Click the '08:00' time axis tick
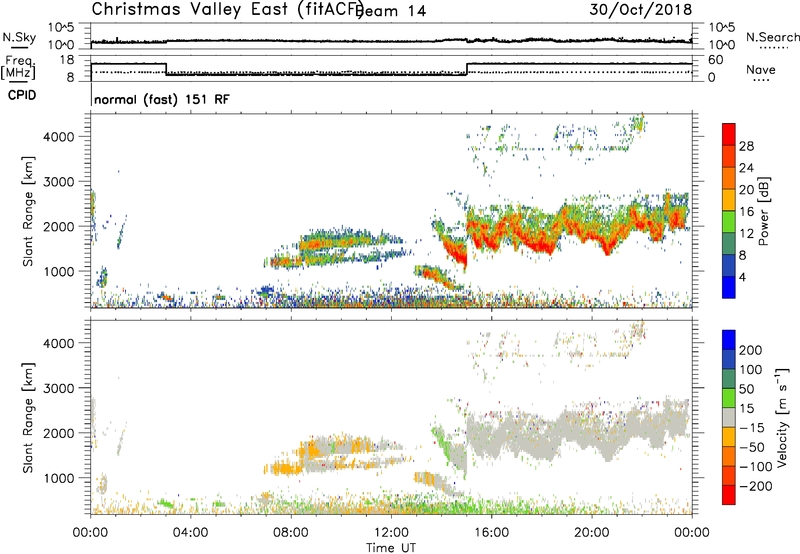Image resolution: width=800 pixels, height=554 pixels. point(291,533)
